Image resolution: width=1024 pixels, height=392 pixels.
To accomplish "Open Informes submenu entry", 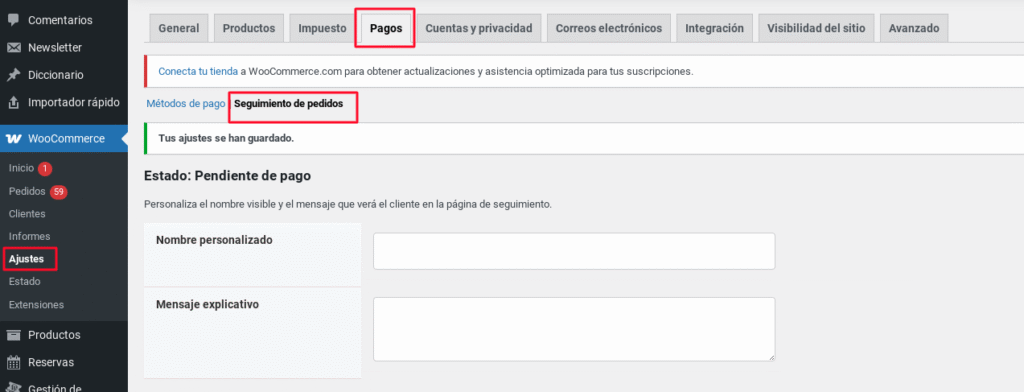I will (x=29, y=237).
